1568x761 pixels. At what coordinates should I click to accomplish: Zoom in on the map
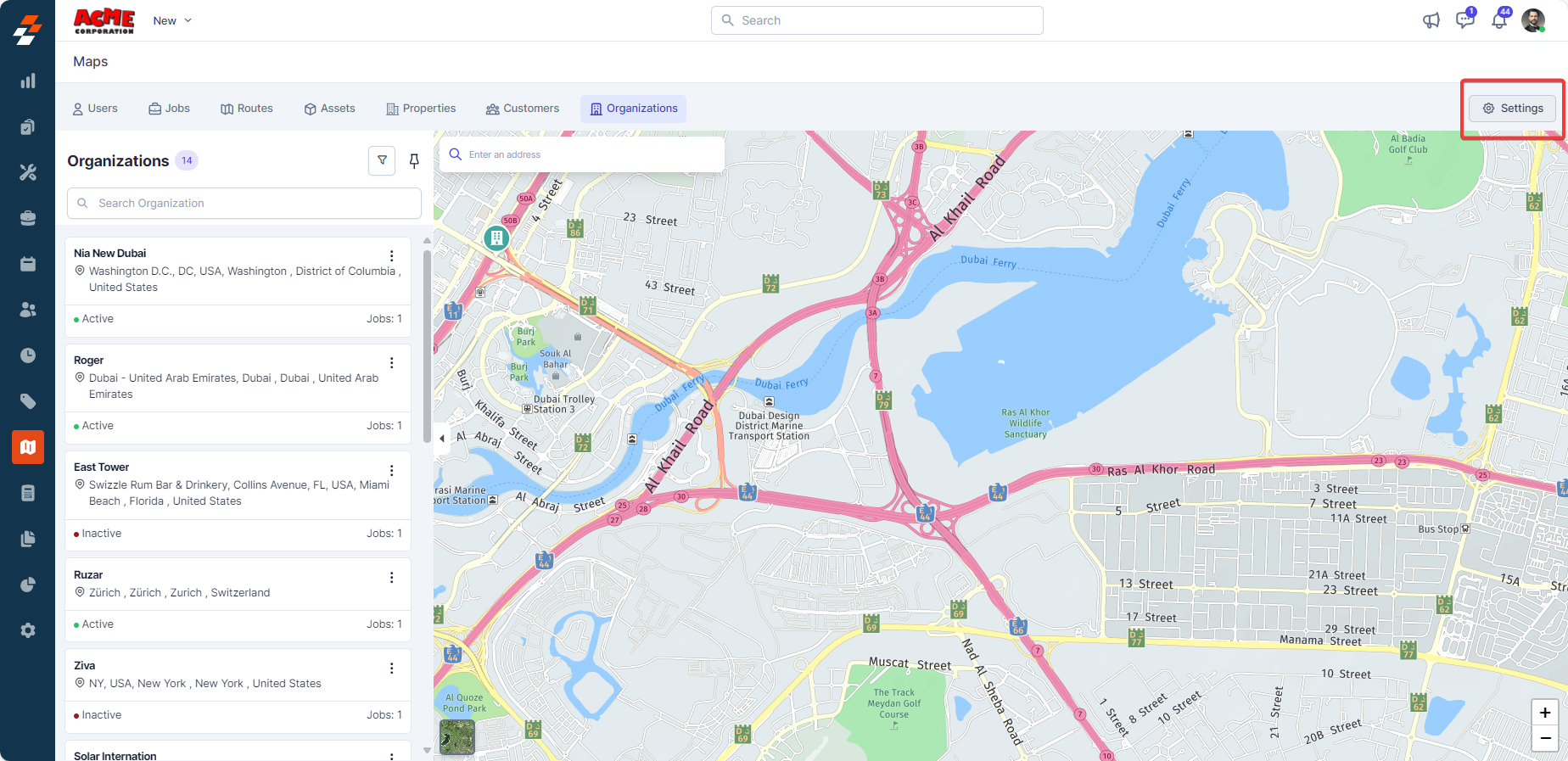click(x=1544, y=713)
